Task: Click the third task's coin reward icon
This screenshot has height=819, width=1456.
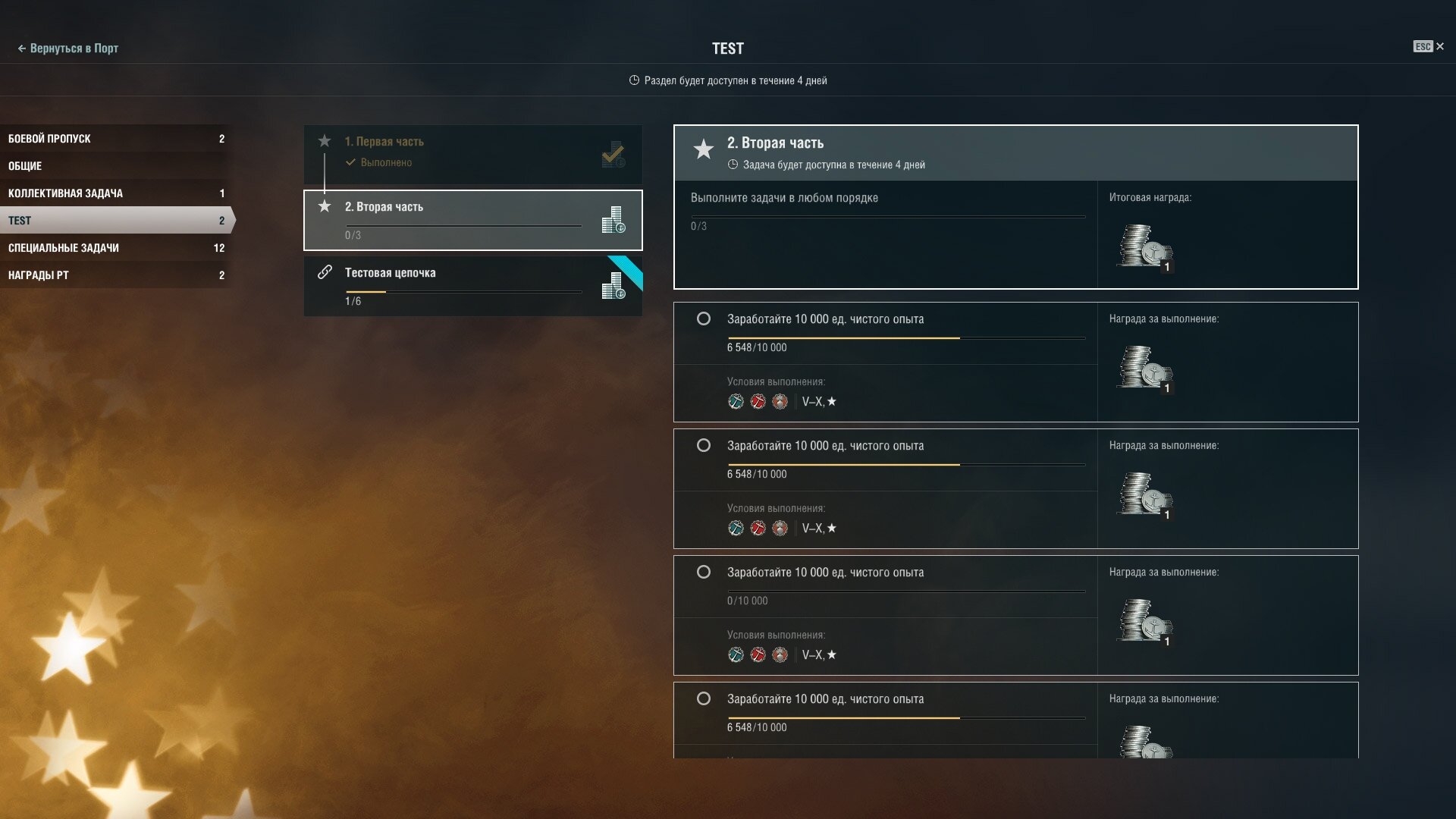Action: click(x=1144, y=622)
